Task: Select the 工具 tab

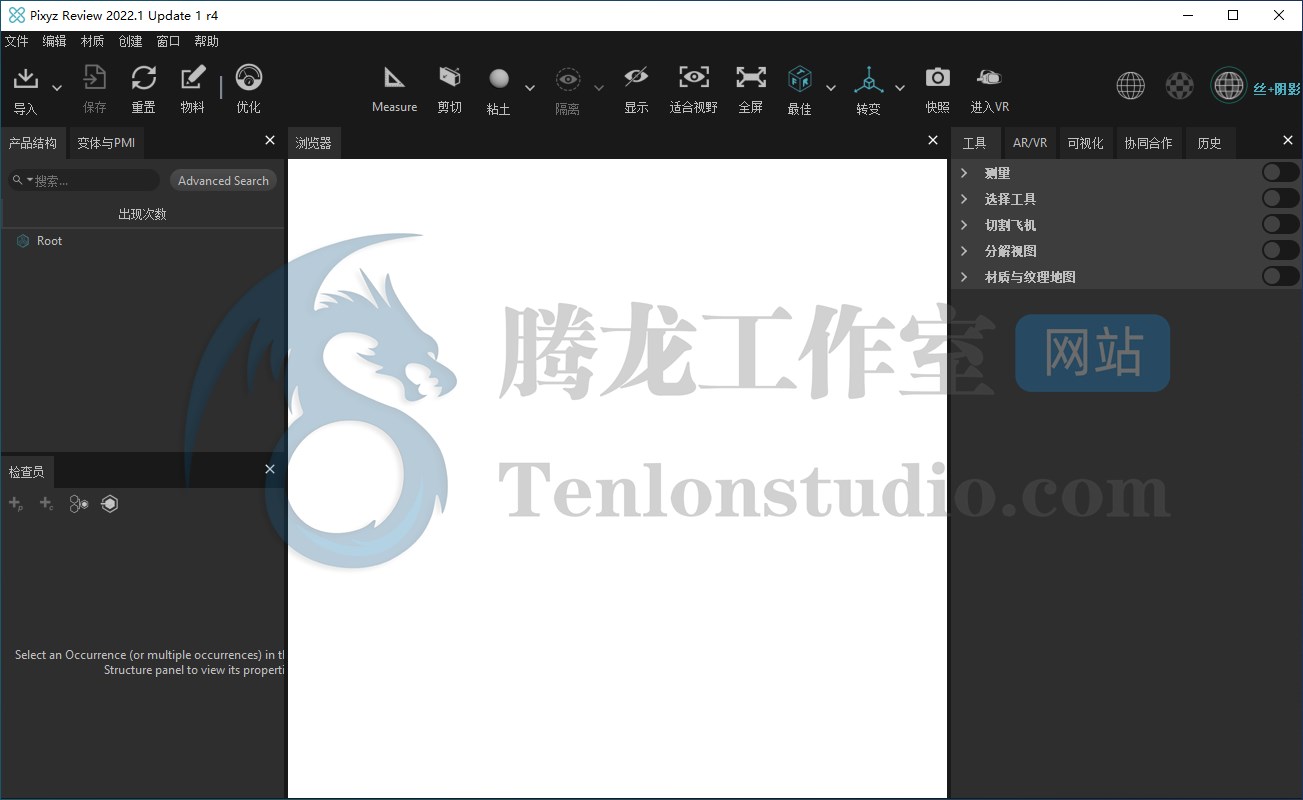Action: 974,143
